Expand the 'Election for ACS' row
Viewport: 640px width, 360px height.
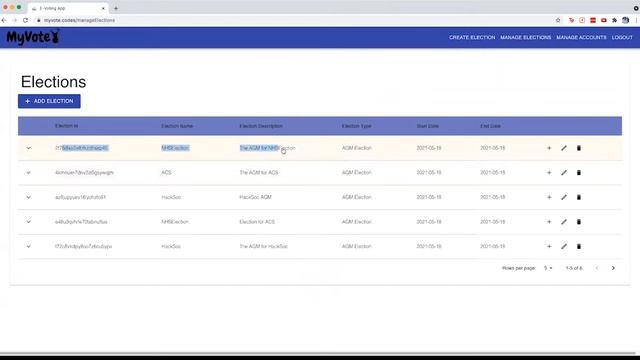pos(29,222)
